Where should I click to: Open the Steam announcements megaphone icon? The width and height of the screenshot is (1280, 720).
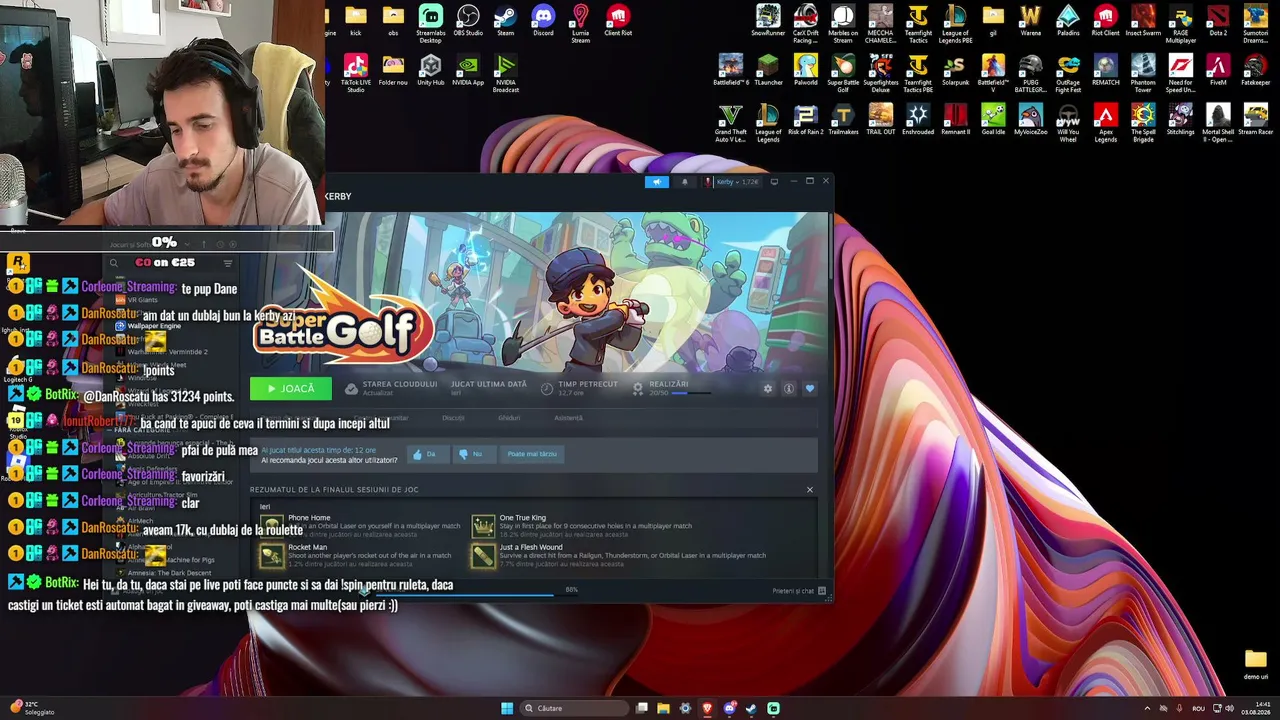[x=657, y=182]
